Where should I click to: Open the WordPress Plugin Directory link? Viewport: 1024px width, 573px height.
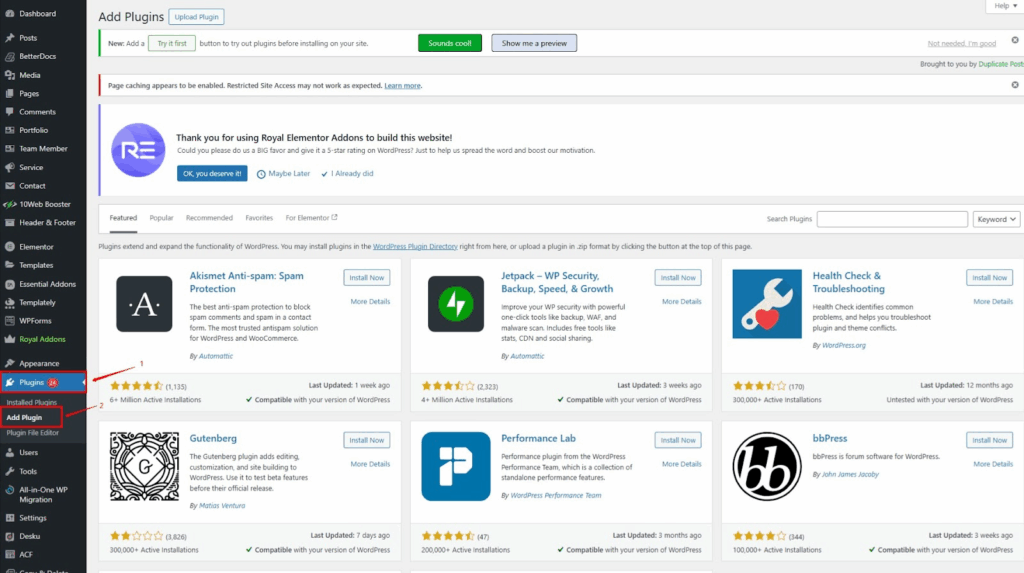coord(415,247)
